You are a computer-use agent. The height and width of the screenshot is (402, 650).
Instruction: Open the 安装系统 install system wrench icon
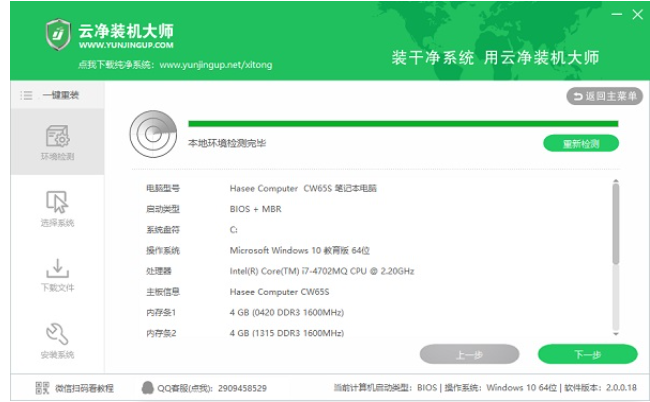57,334
